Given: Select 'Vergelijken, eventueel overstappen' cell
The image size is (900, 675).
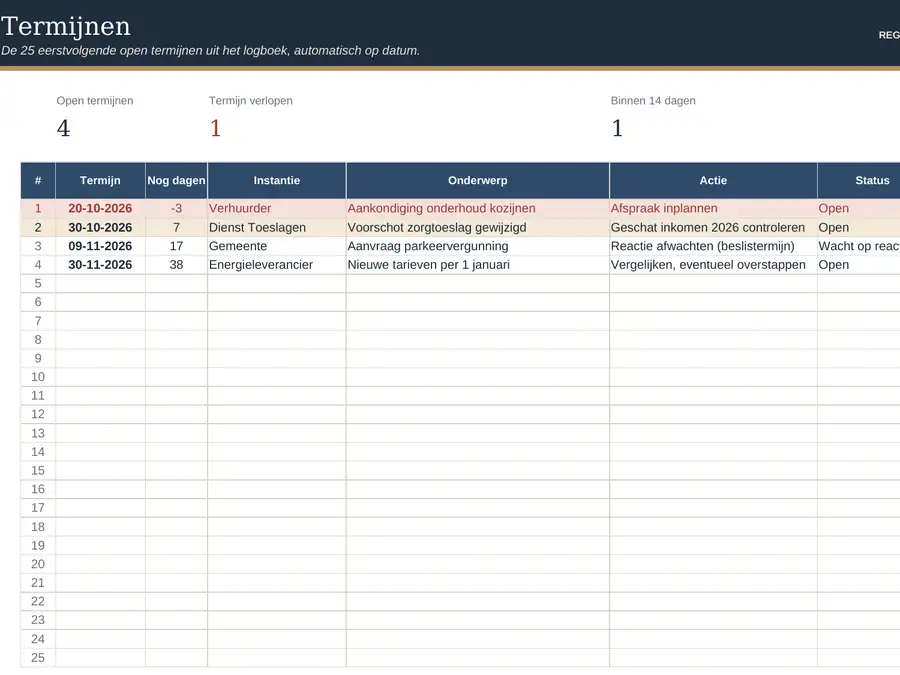Looking at the screenshot, I should 713,265.
